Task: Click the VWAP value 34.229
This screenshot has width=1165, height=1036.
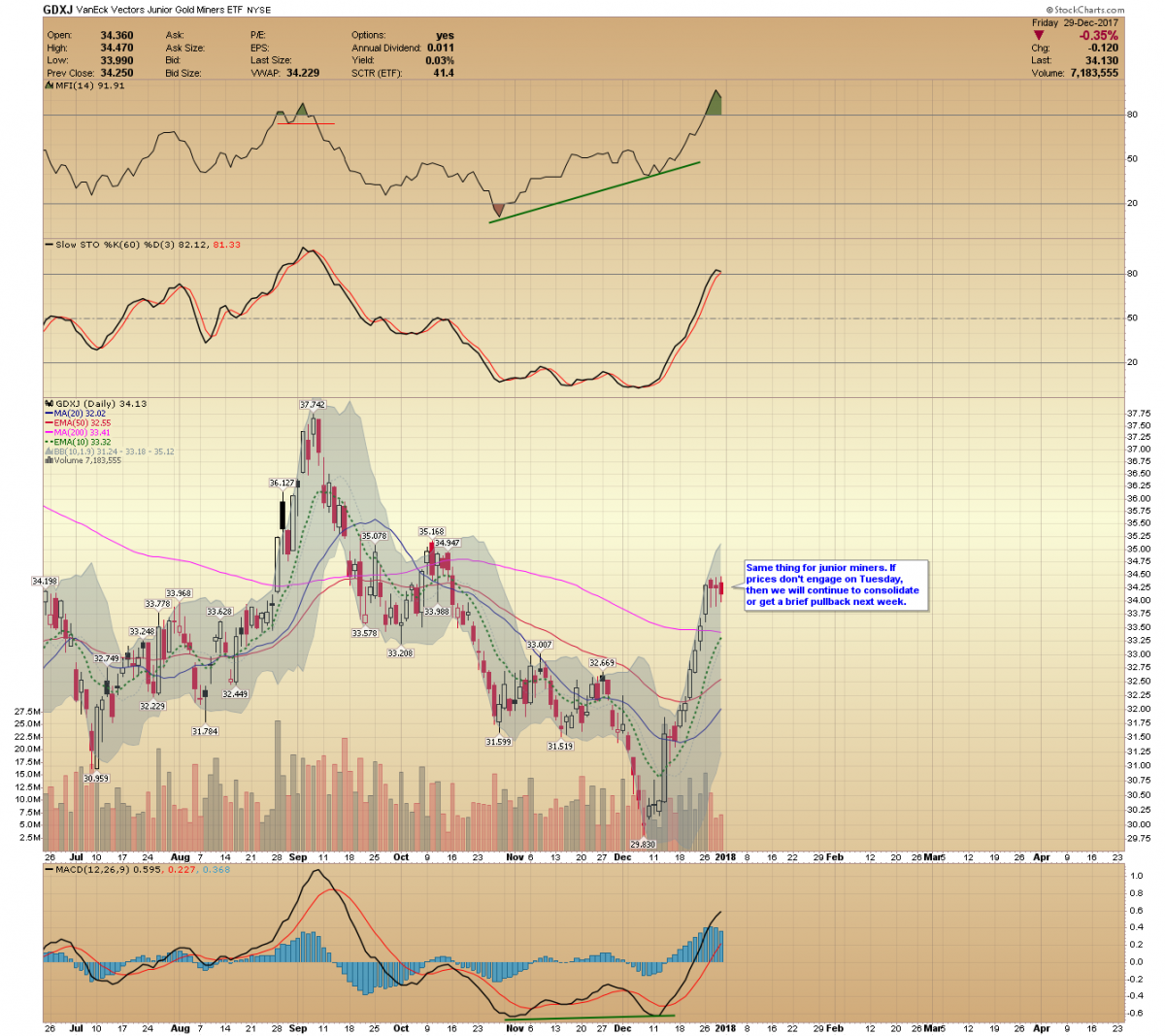Action: (x=302, y=73)
